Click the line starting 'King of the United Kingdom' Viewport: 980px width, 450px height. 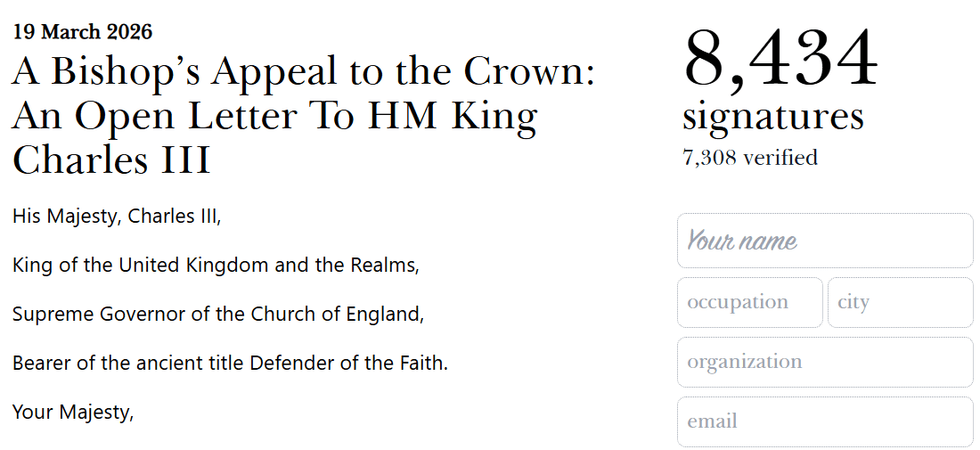(x=215, y=266)
